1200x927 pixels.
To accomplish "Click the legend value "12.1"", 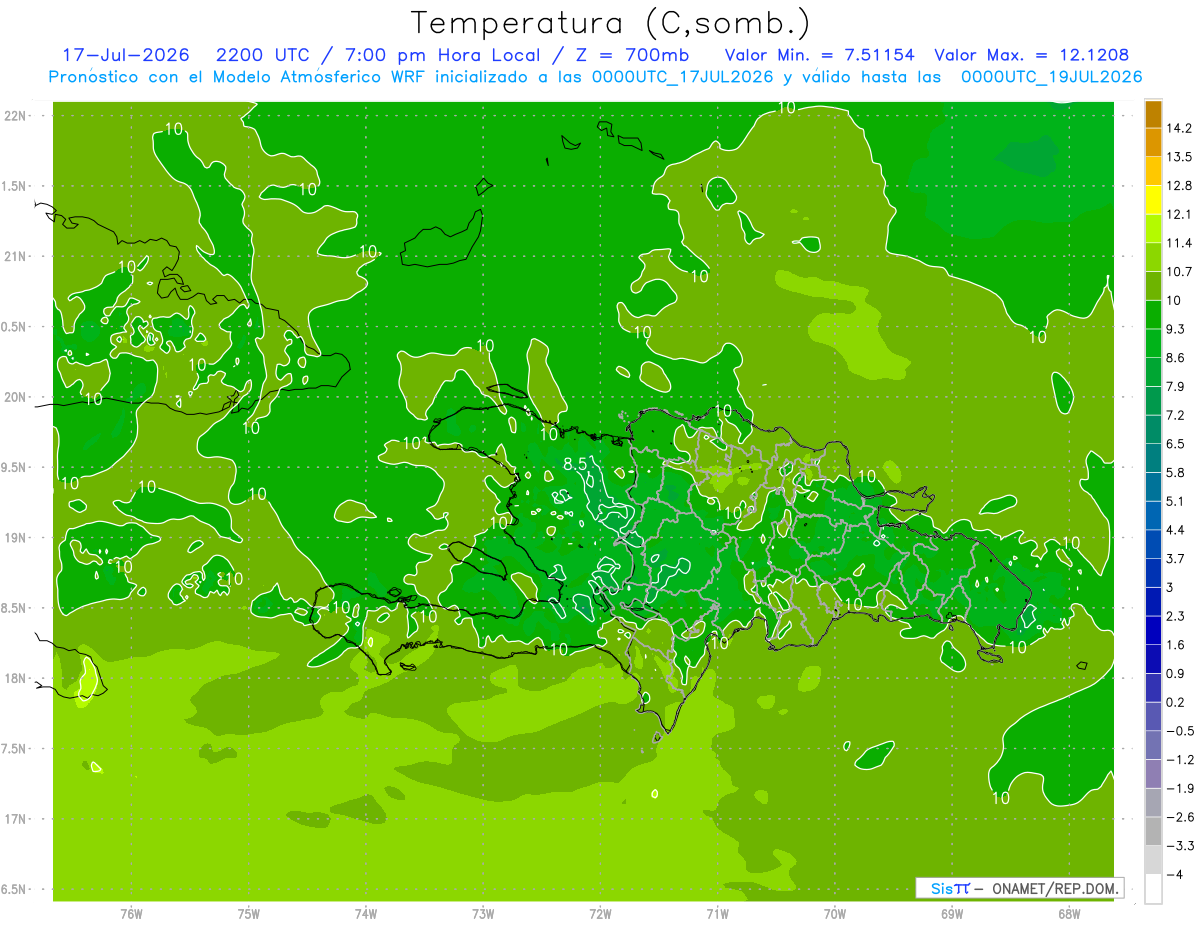I will click(1179, 214).
